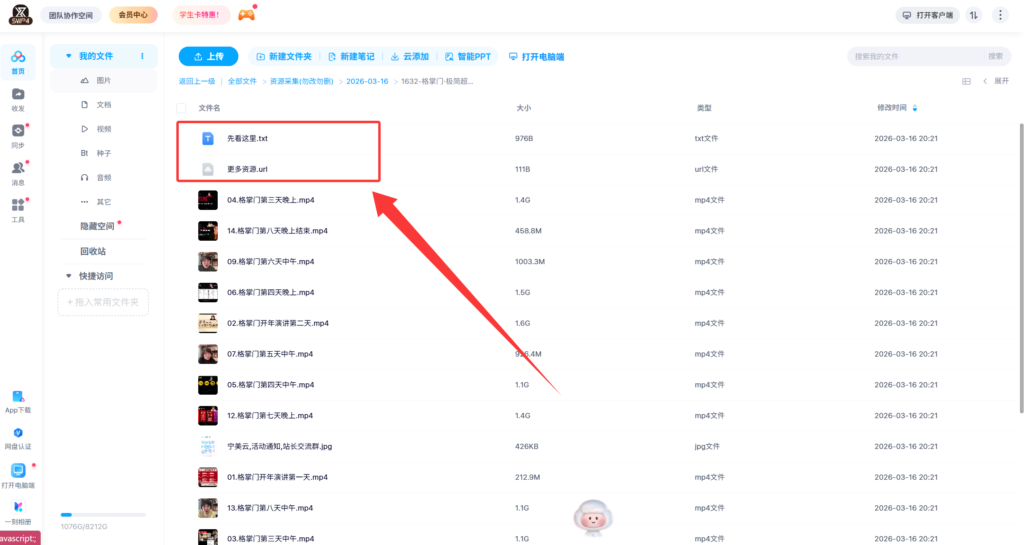Image resolution: width=1024 pixels, height=545 pixels.
Task: Click the file list vertical scrollbar
Action: pyautogui.click(x=1021, y=268)
